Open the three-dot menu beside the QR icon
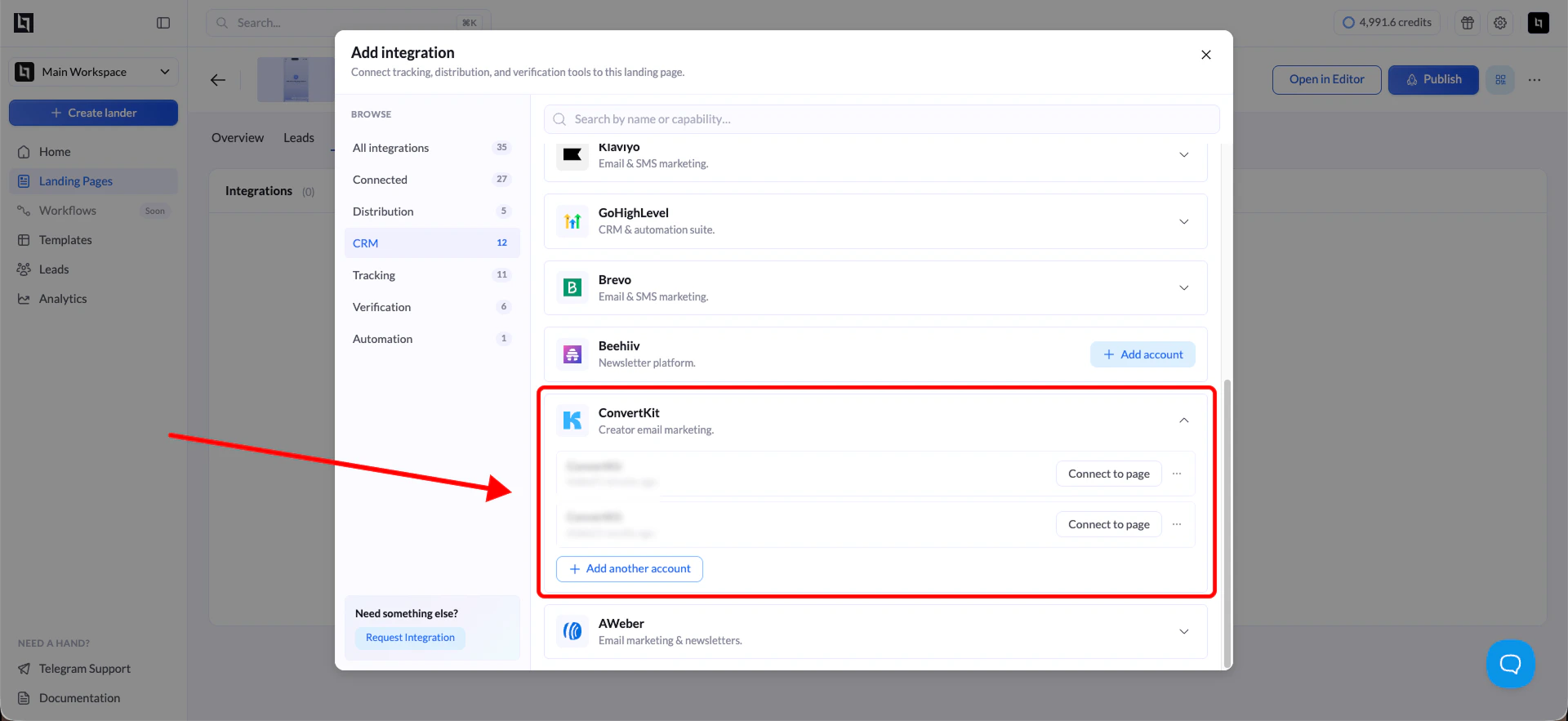The width and height of the screenshot is (1568, 721). pyautogui.click(x=1535, y=80)
